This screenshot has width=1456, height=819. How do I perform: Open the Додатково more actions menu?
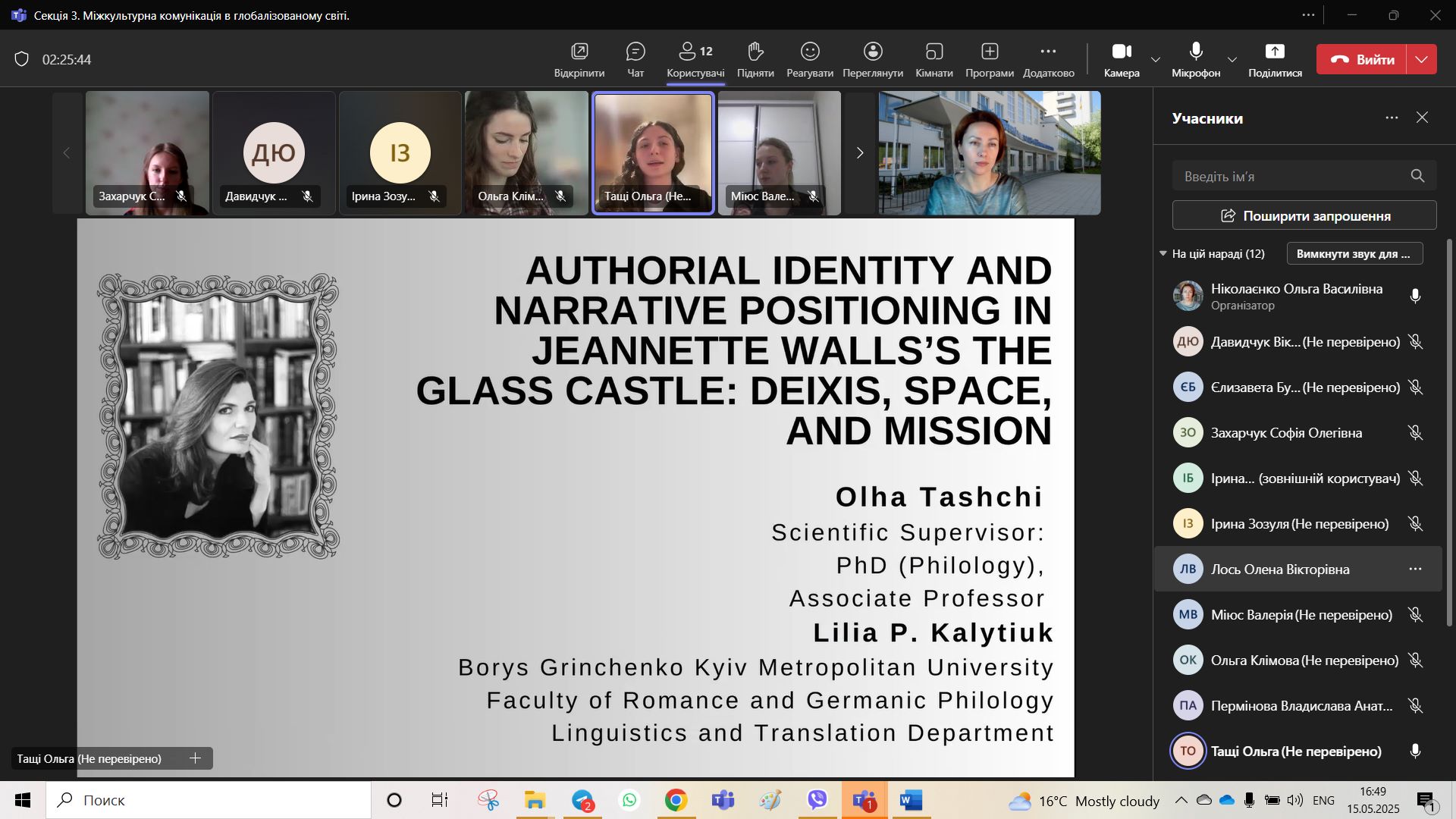point(1048,52)
